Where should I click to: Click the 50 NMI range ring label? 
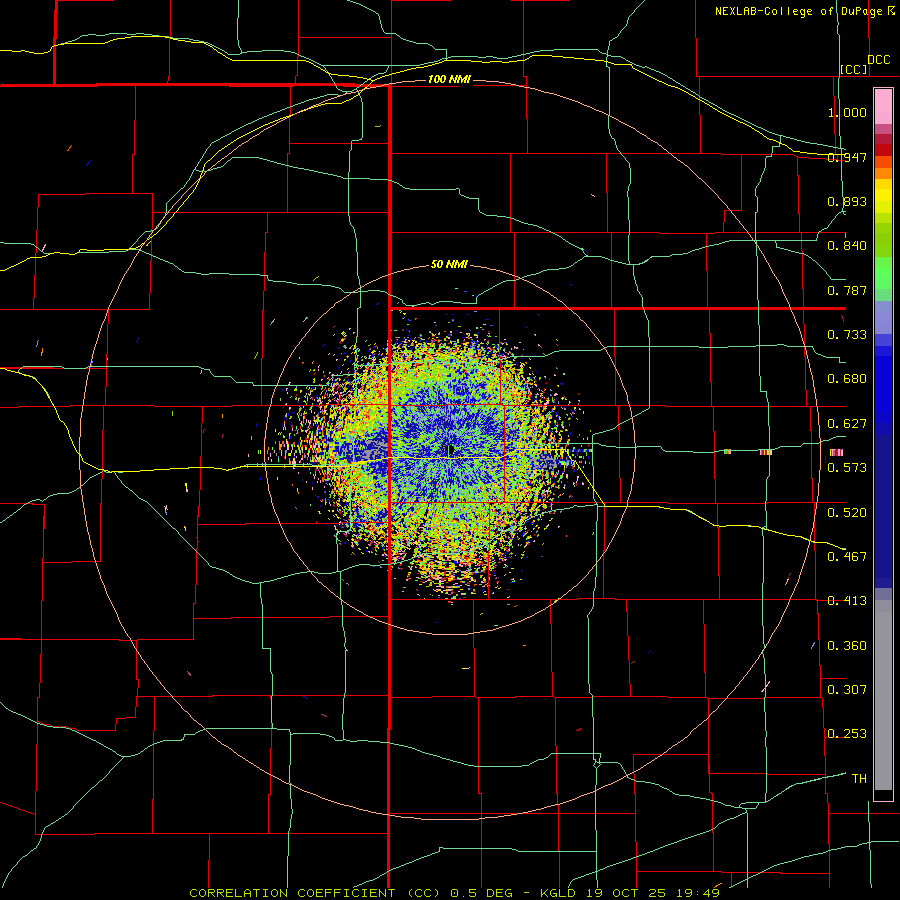[x=449, y=265]
